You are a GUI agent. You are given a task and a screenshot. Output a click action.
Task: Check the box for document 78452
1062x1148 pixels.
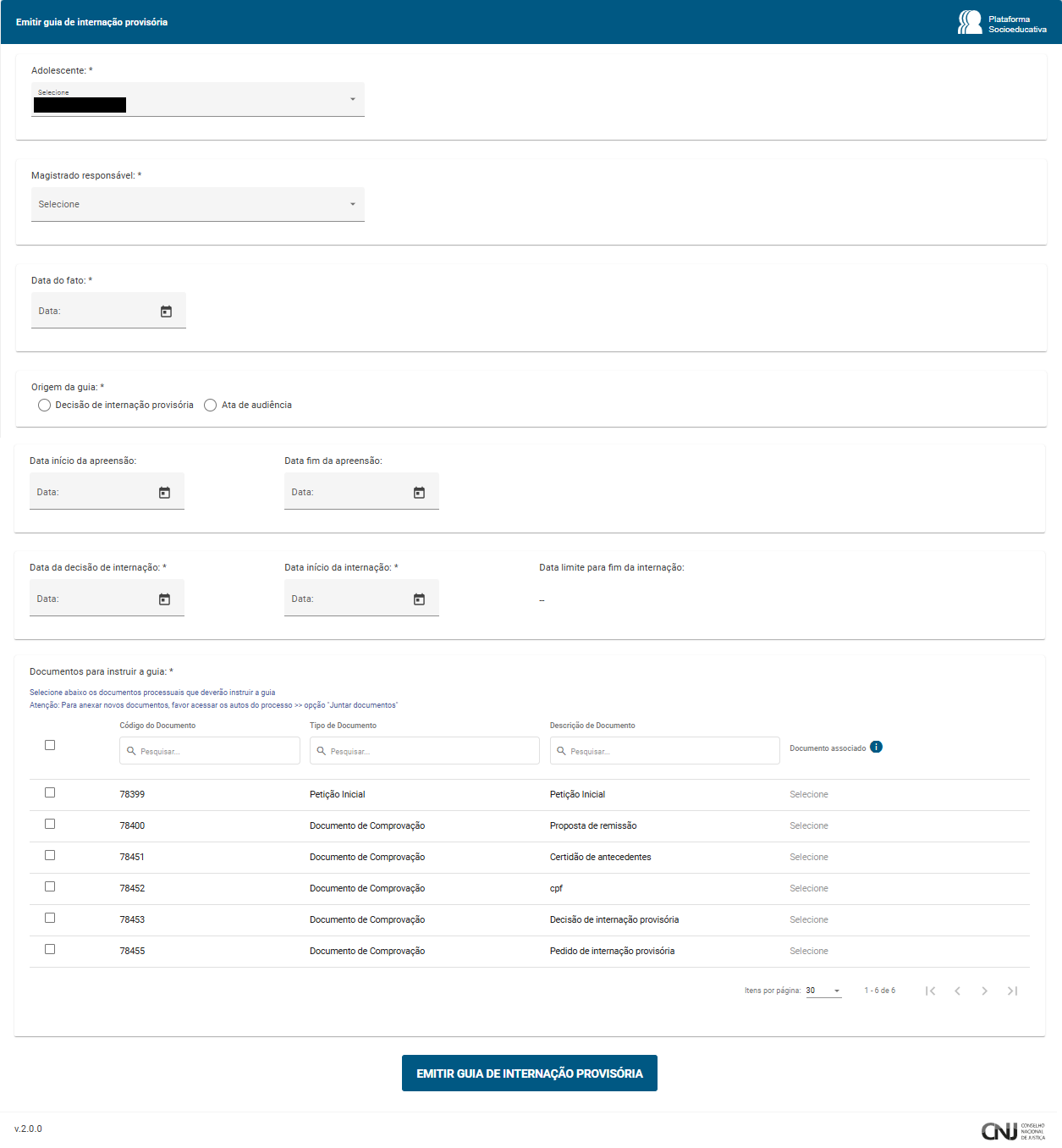click(x=50, y=886)
